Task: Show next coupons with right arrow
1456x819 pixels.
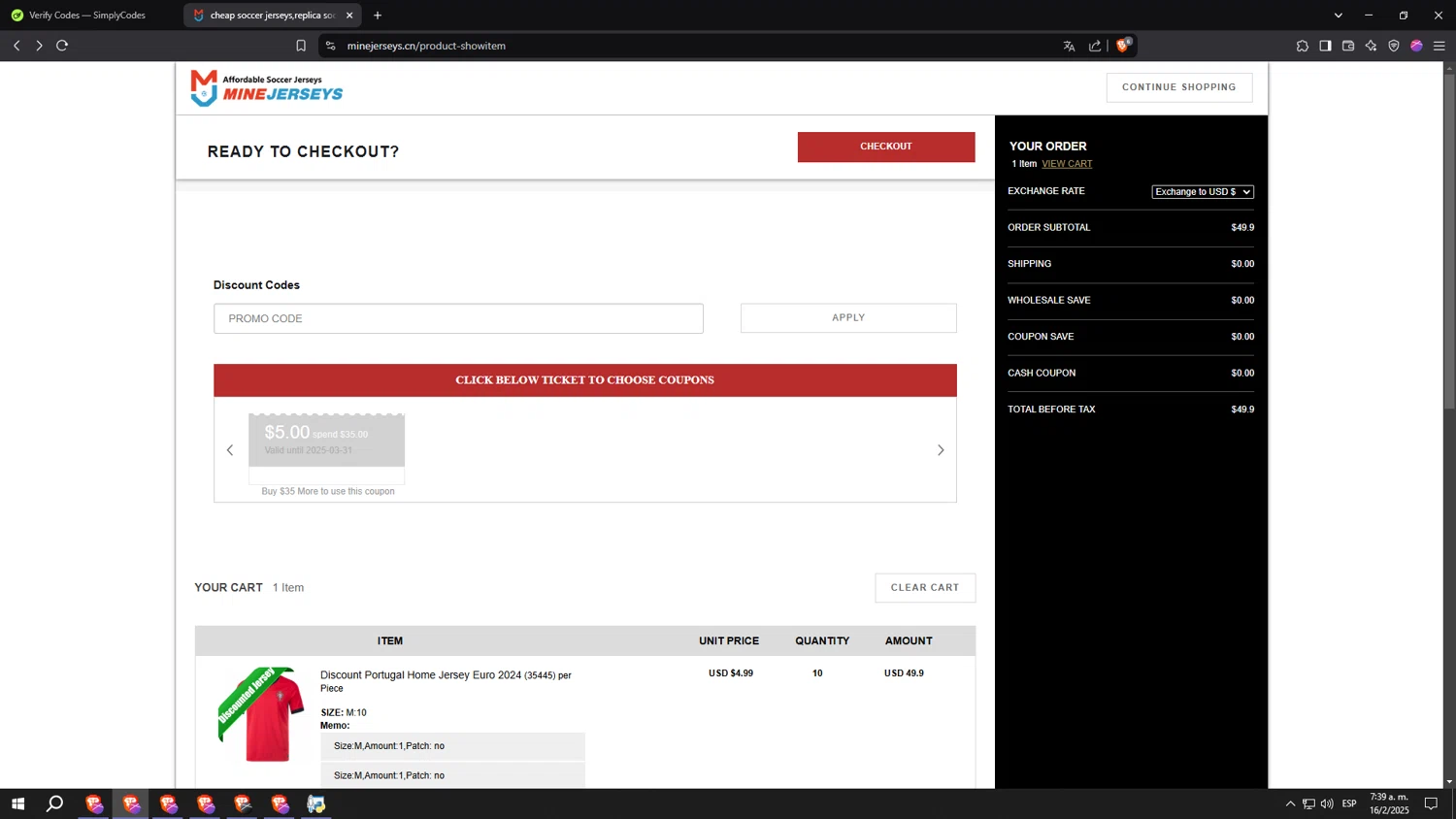Action: [x=941, y=450]
